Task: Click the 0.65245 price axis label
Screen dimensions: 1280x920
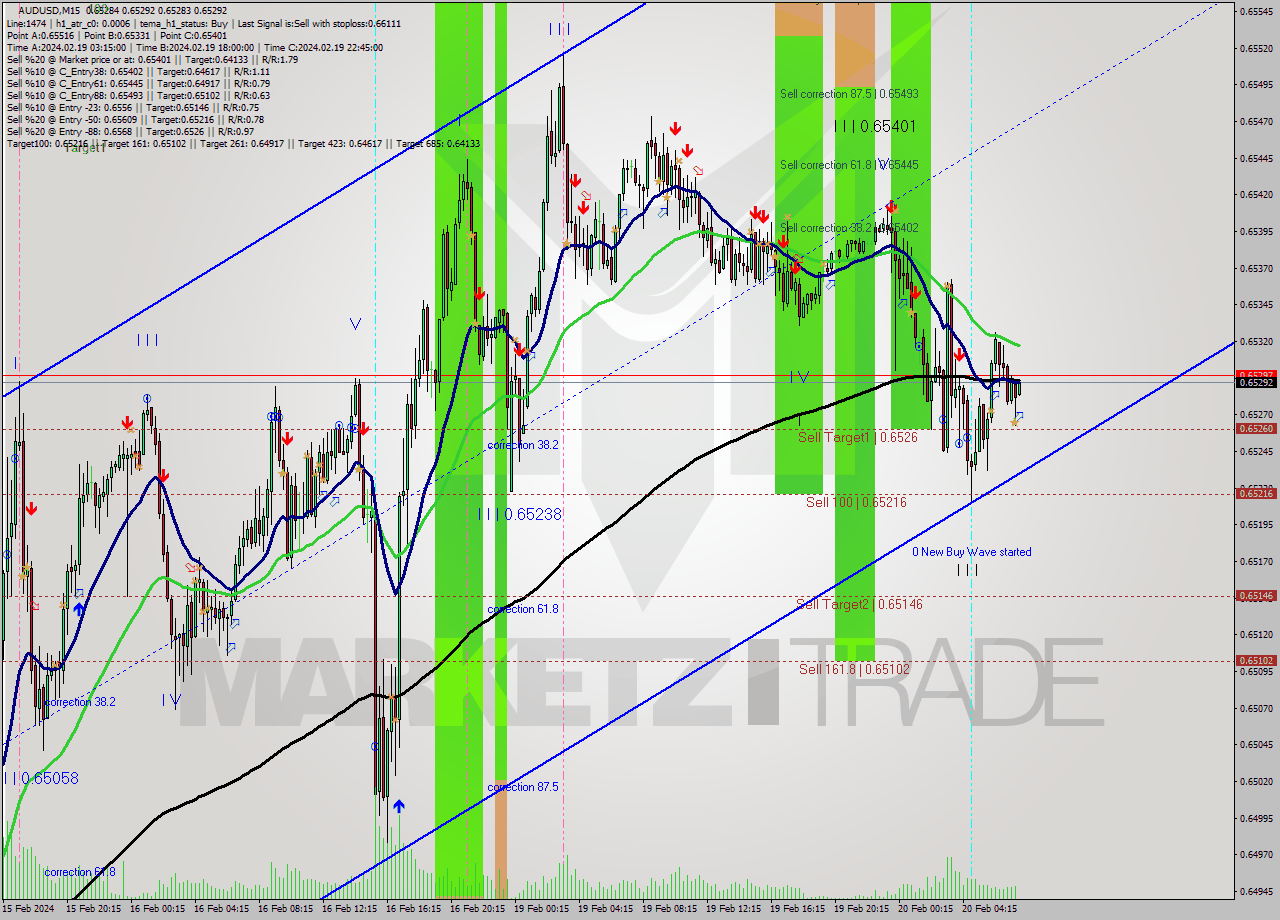Action: pos(1256,451)
